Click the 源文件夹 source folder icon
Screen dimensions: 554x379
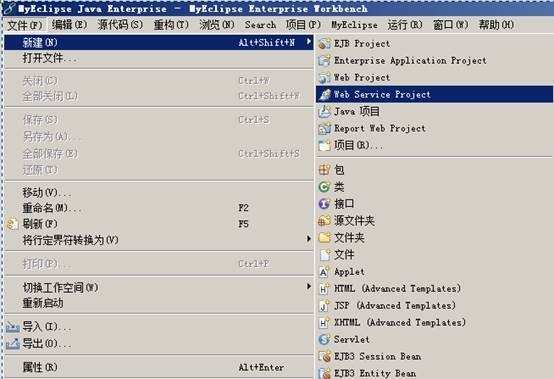324,221
